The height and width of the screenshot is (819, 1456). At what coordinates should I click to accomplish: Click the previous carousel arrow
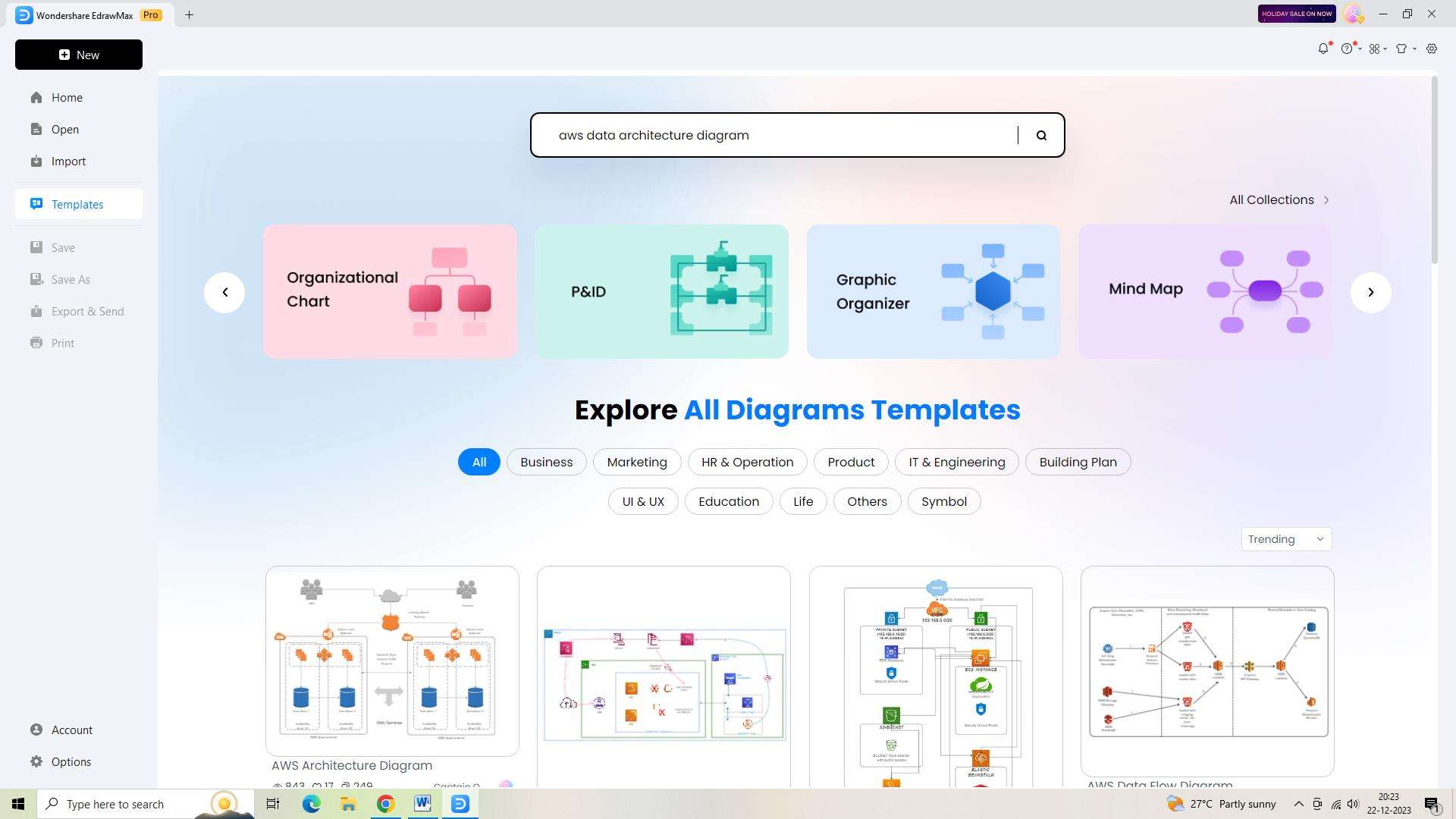[224, 292]
